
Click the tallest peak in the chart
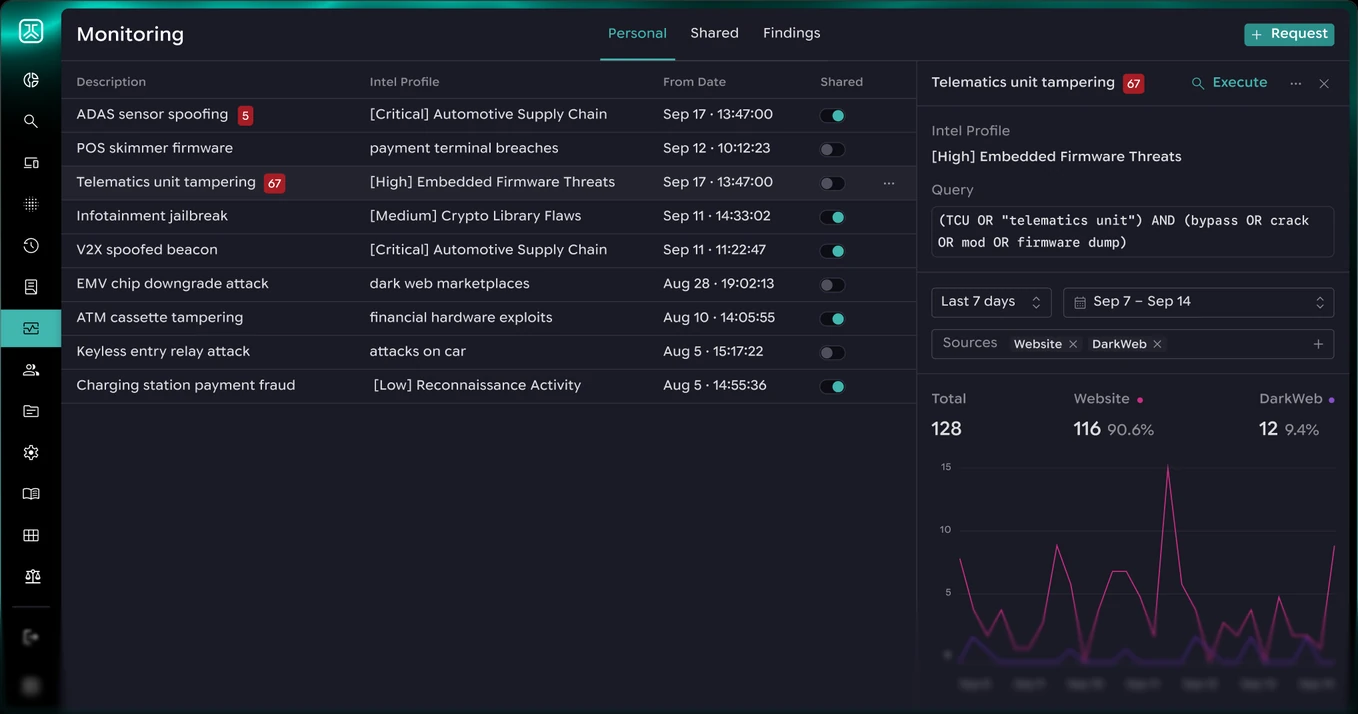[1167, 467]
